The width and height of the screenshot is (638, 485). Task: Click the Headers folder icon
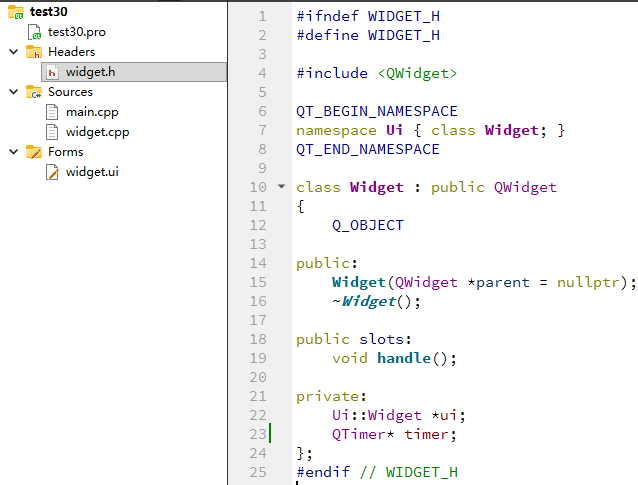34,52
